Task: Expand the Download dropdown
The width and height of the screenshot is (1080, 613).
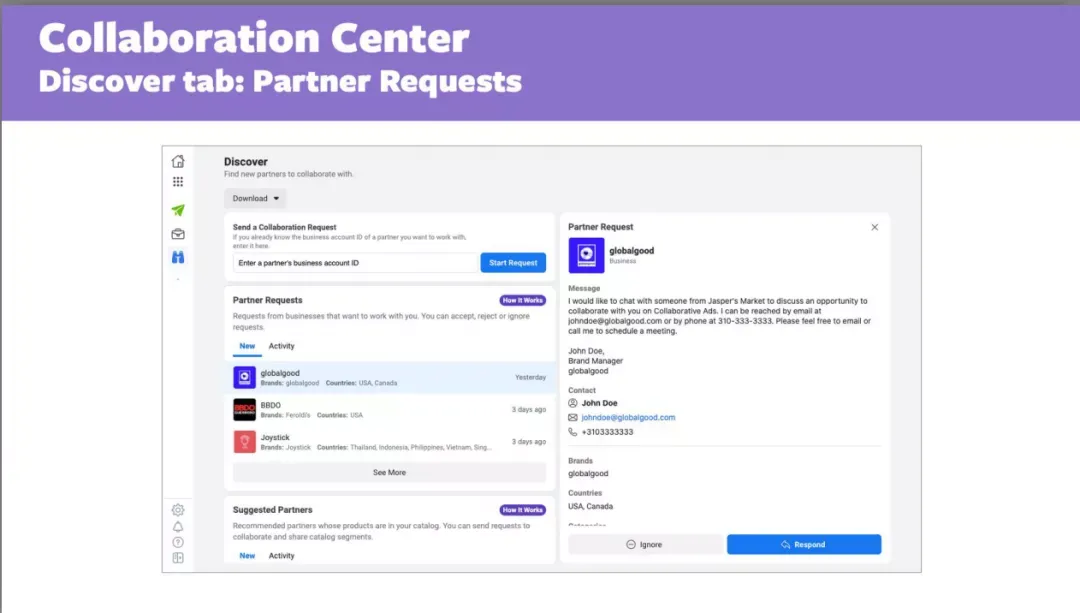Action: pos(256,198)
